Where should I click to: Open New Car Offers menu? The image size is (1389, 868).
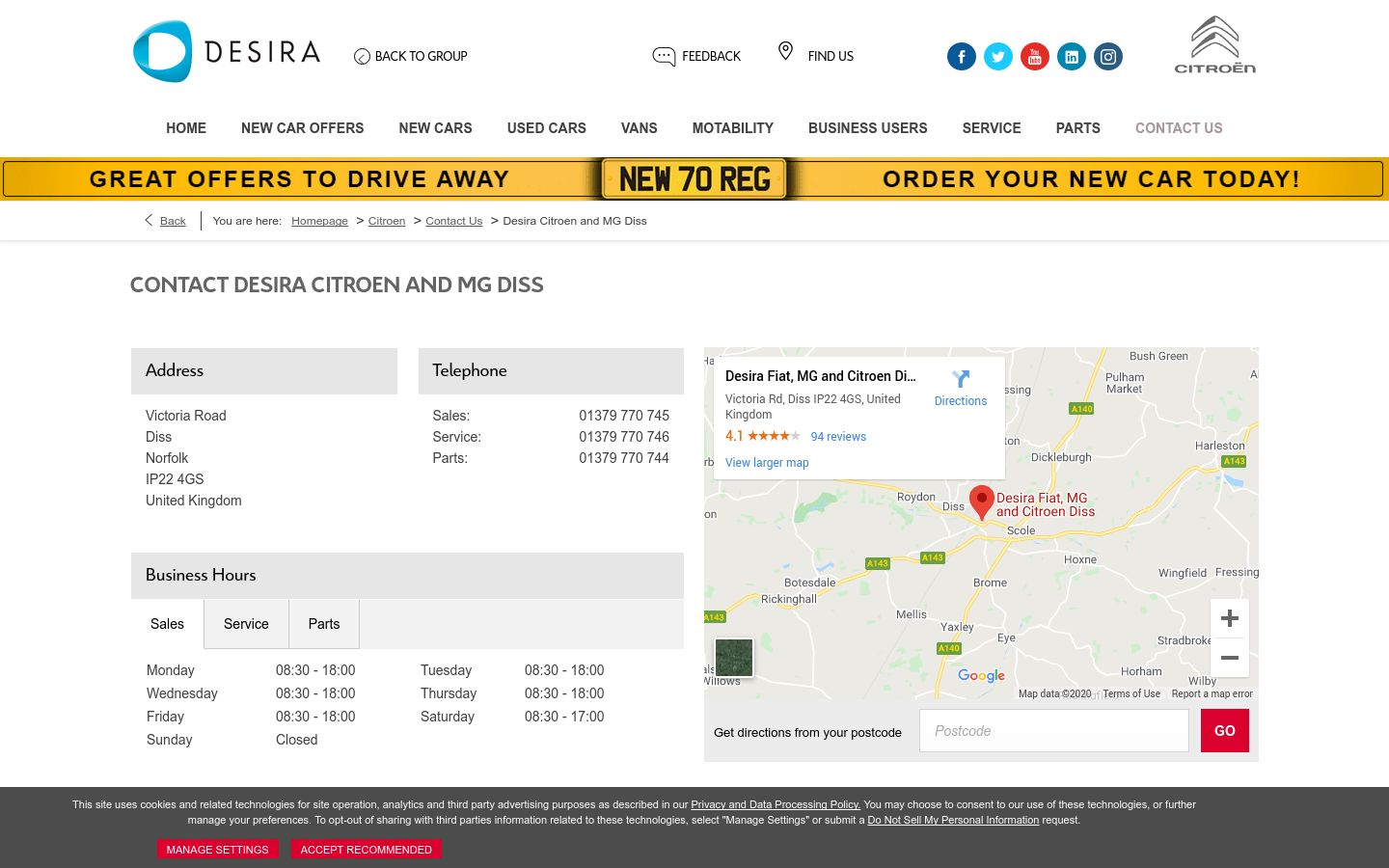[x=302, y=128]
